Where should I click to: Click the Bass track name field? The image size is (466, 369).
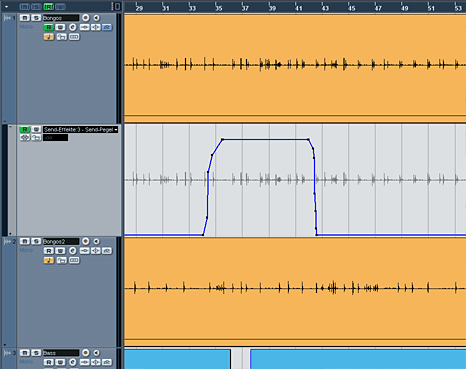(61, 353)
